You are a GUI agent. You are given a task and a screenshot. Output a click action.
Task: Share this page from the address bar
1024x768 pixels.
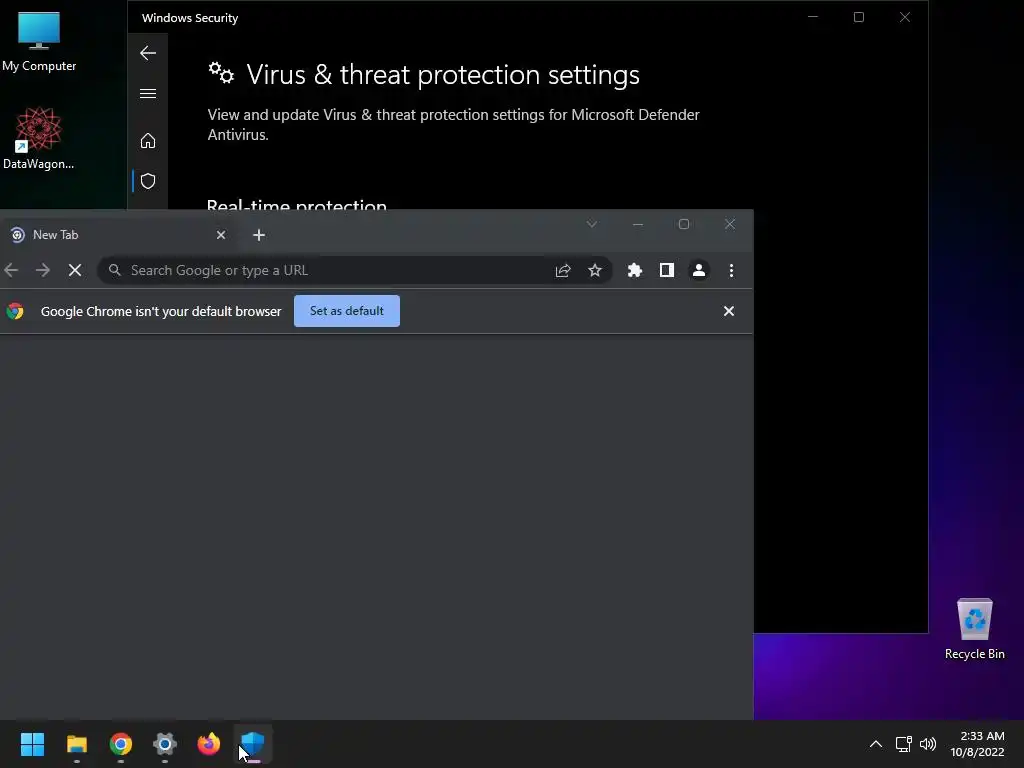563,270
